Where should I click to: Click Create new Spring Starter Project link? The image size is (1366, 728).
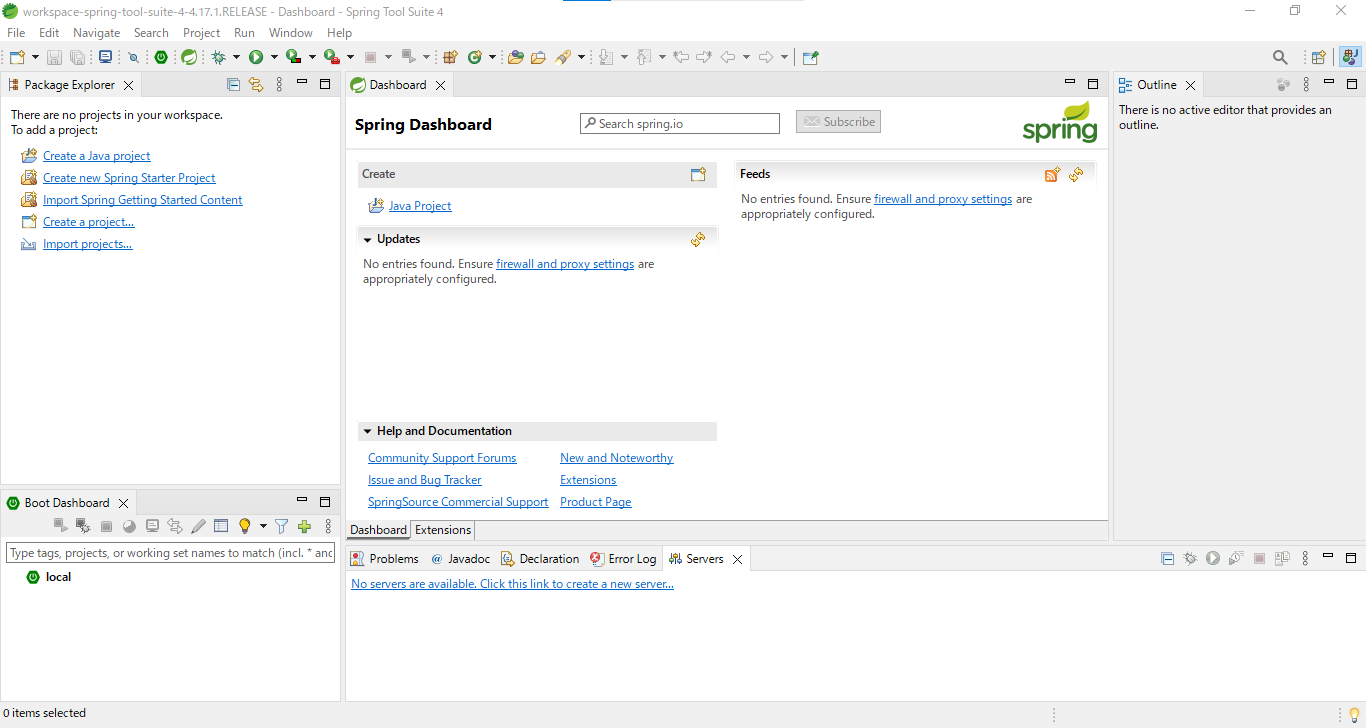pyautogui.click(x=129, y=178)
